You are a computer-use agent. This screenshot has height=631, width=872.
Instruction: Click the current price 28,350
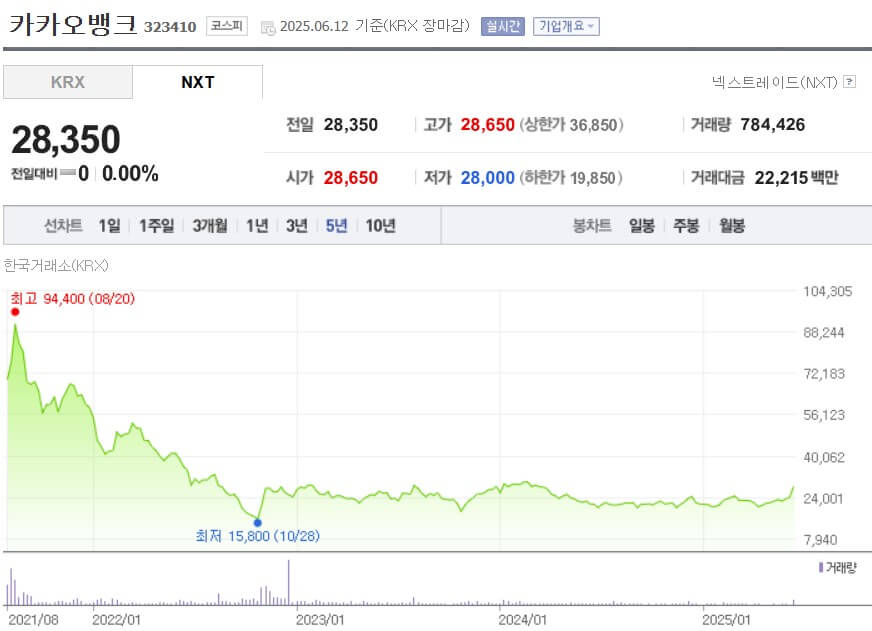66,140
